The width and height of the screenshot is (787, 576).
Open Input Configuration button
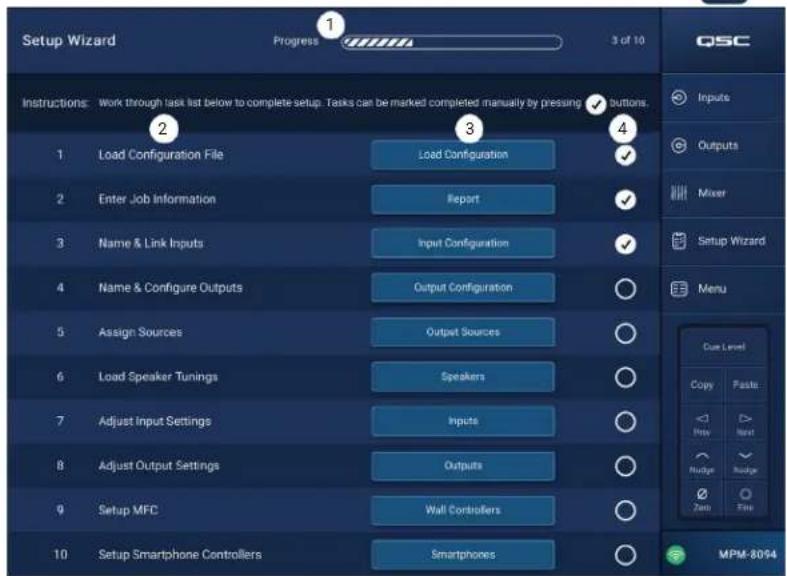(463, 243)
